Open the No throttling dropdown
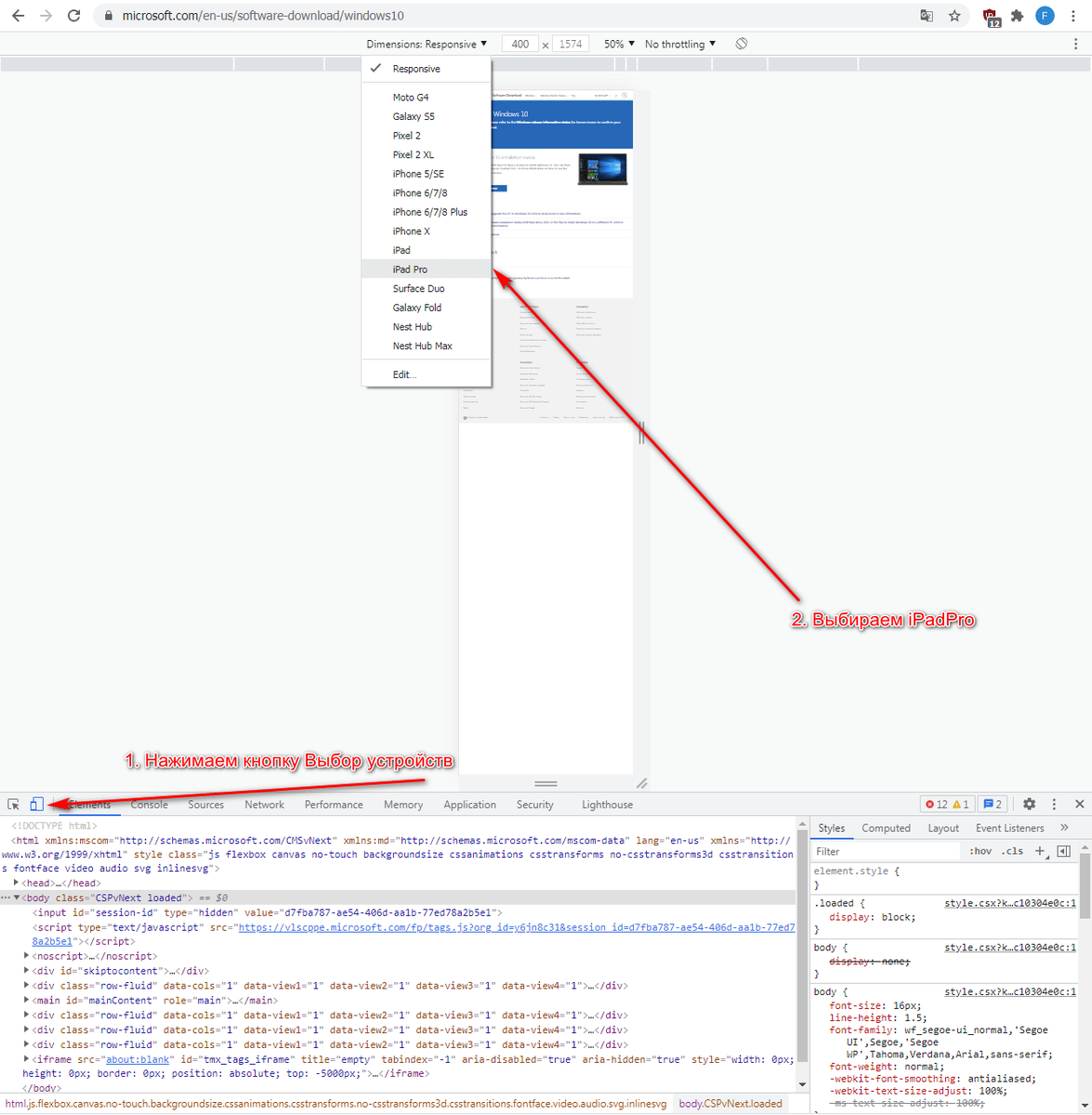 tap(680, 44)
